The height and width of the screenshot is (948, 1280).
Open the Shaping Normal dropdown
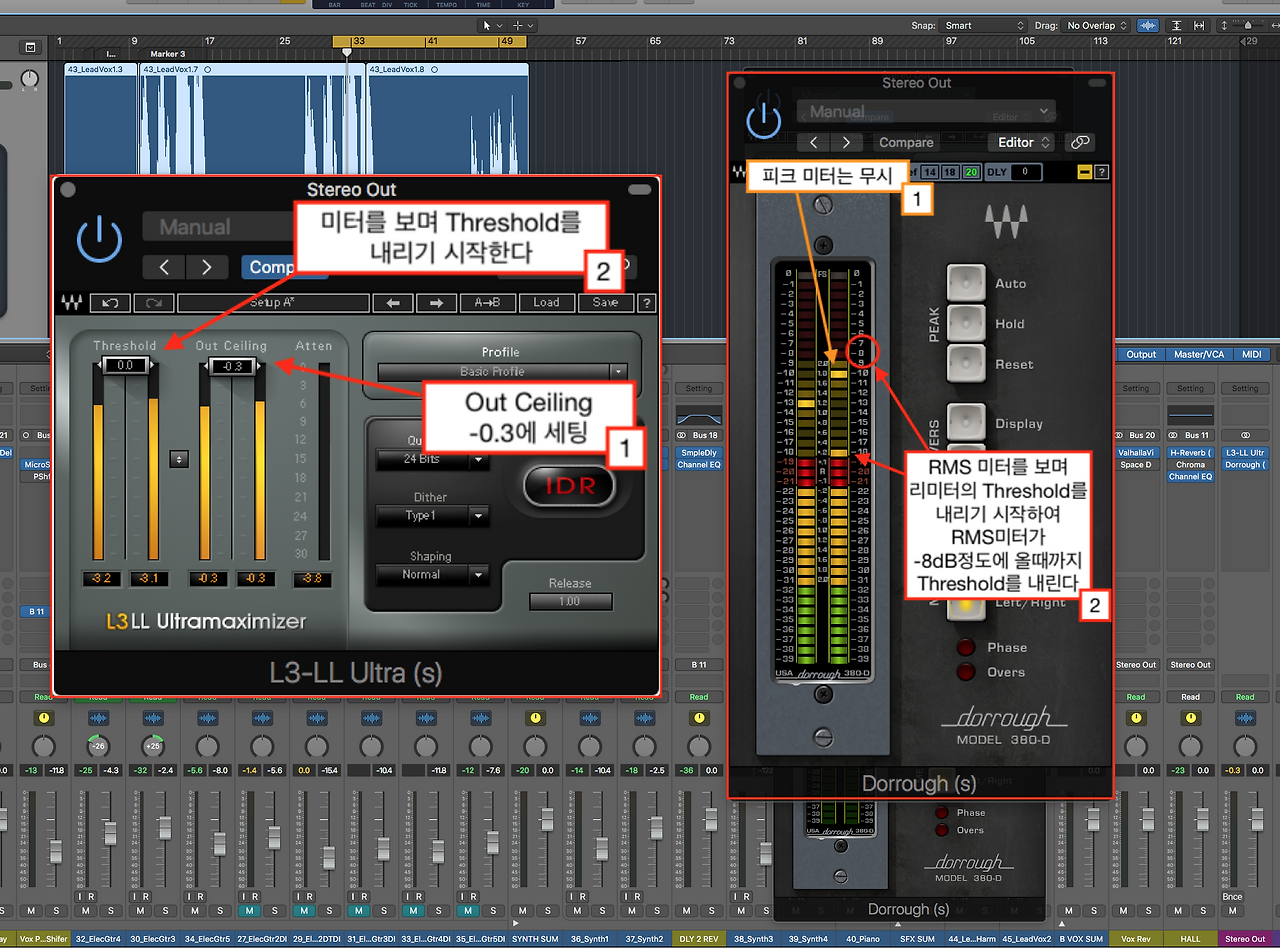coord(432,575)
